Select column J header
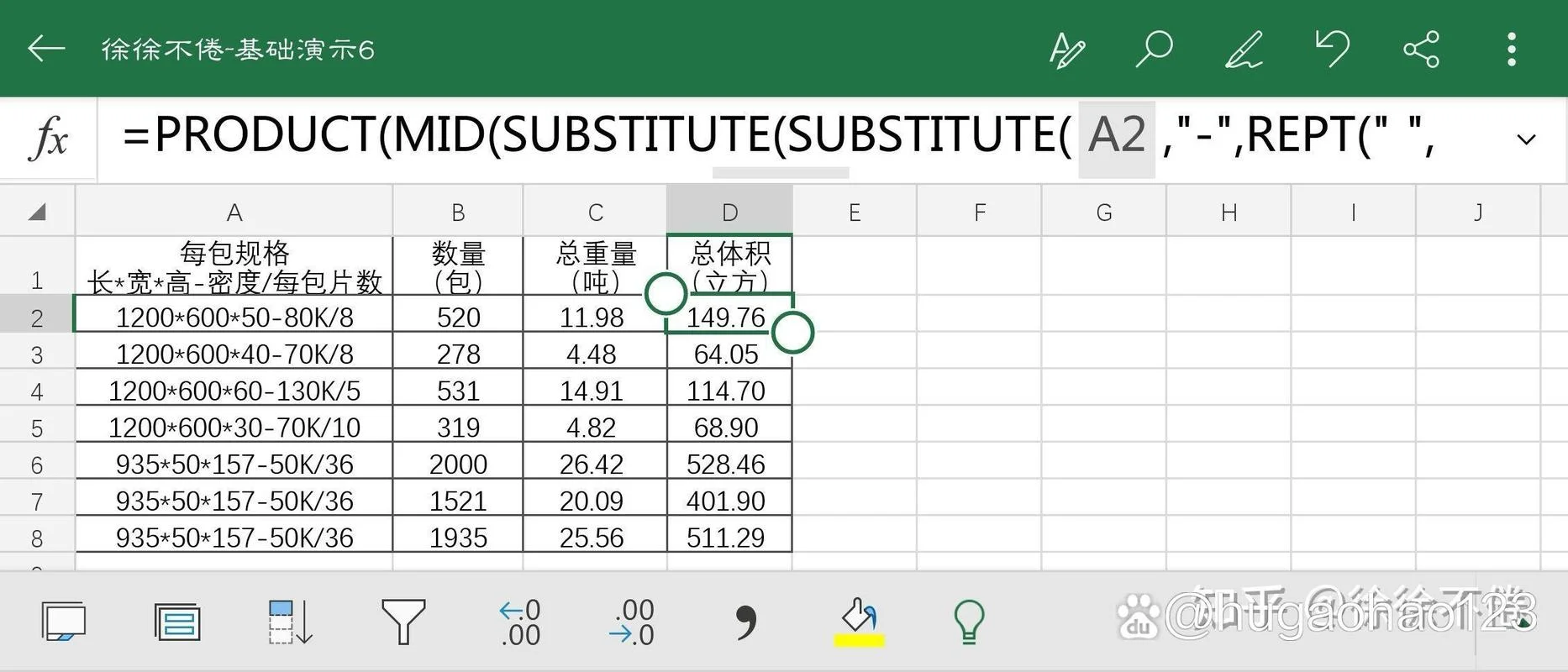The height and width of the screenshot is (672, 1568). click(1478, 212)
